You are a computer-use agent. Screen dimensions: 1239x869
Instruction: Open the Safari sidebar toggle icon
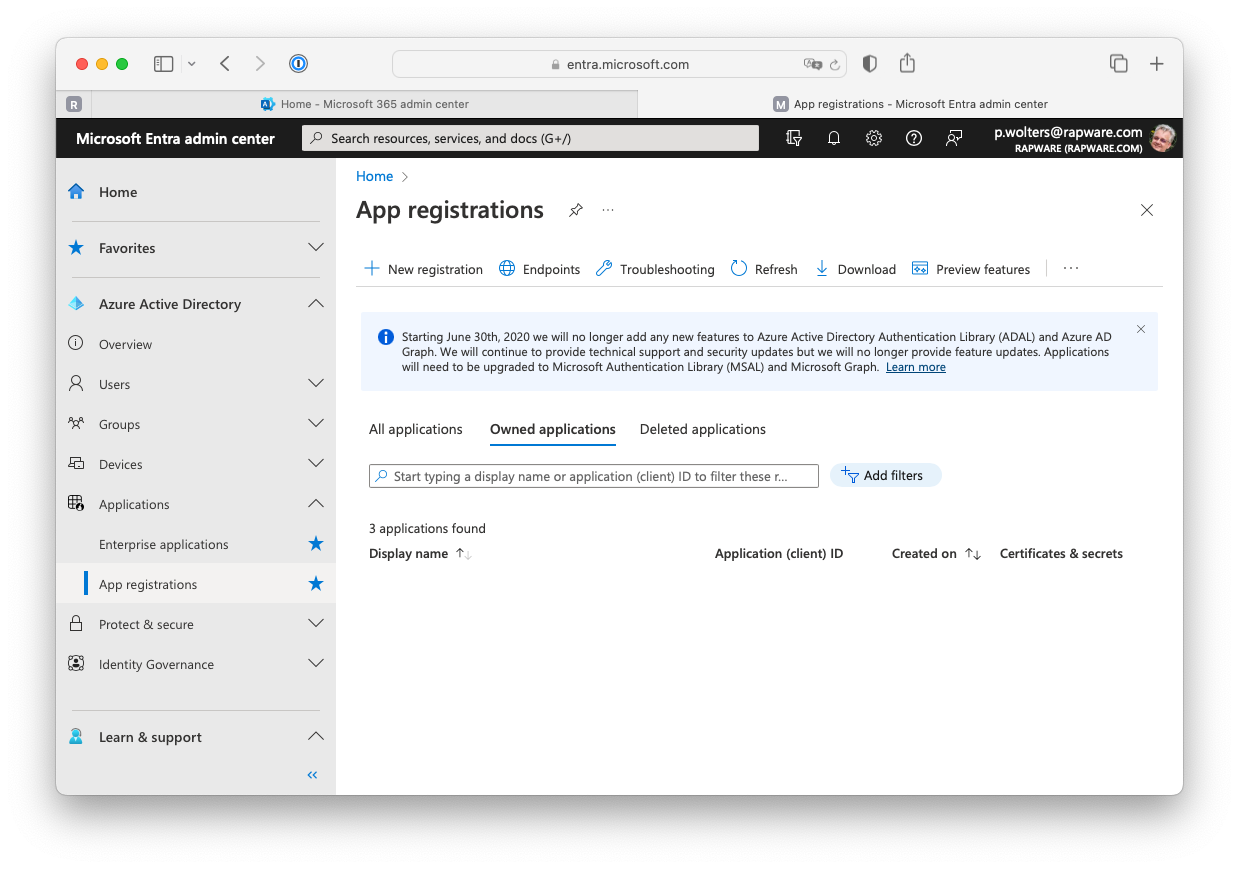coord(163,64)
